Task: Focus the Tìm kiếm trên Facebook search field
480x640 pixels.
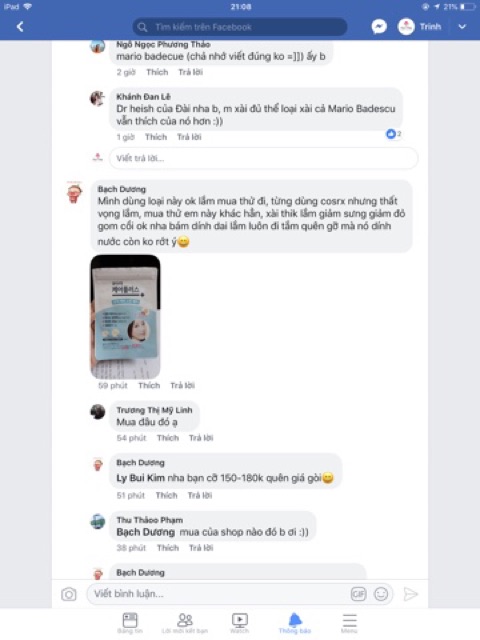Action: click(x=240, y=27)
